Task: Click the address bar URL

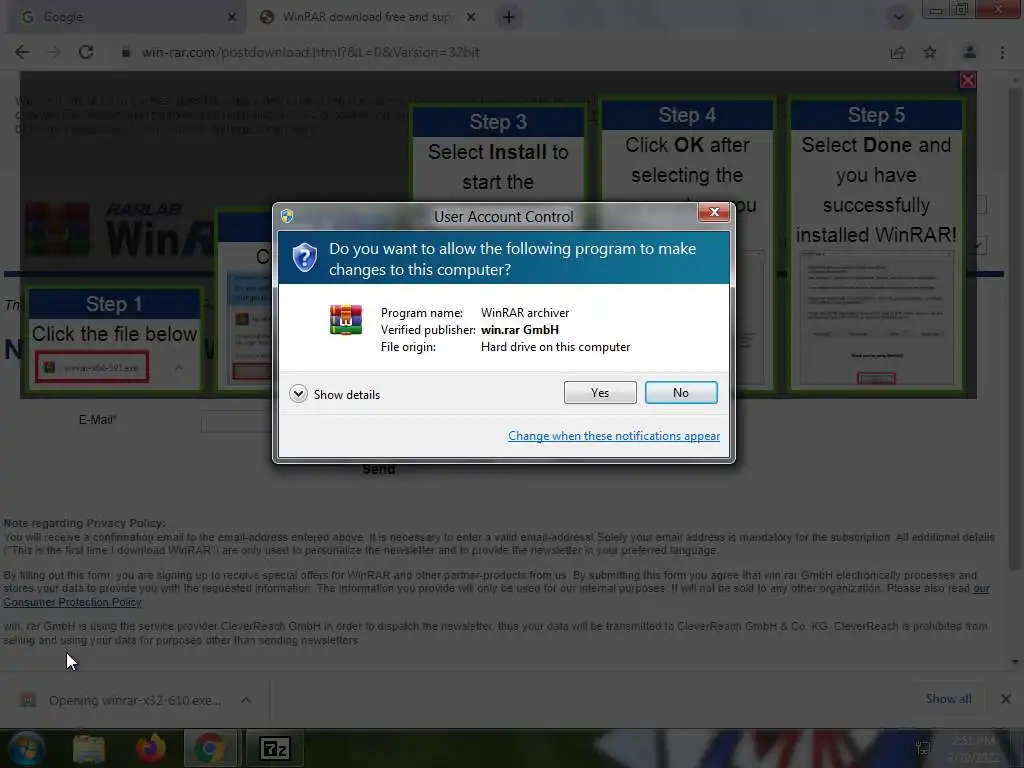Action: point(310,52)
